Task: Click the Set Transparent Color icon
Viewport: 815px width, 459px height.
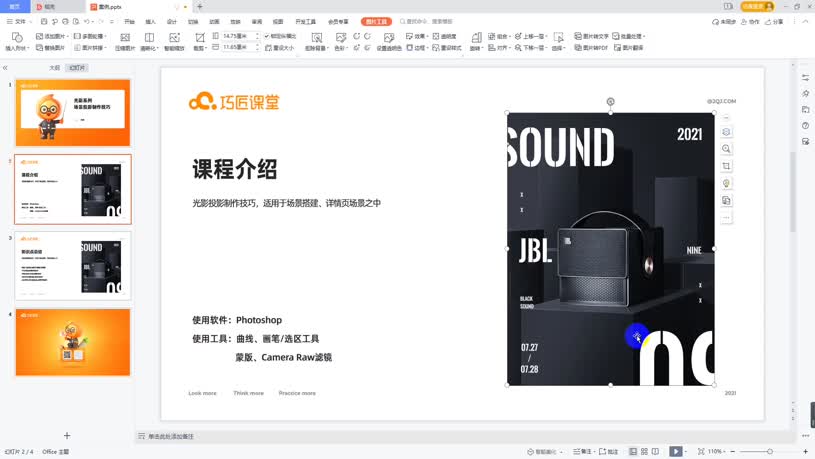Action: tap(389, 37)
